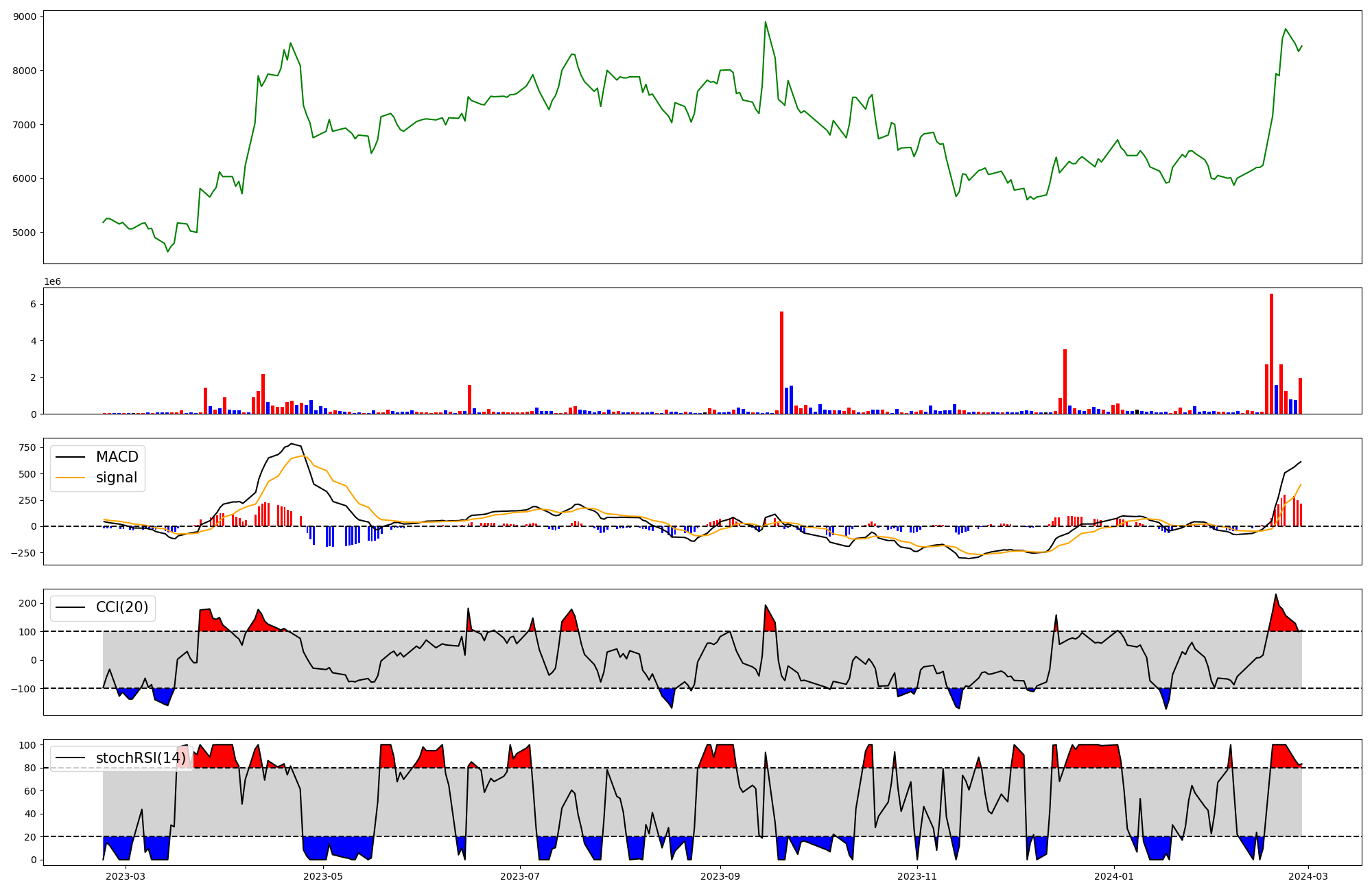1372x892 pixels.
Task: Click the MACD legend label
Action: point(117,457)
